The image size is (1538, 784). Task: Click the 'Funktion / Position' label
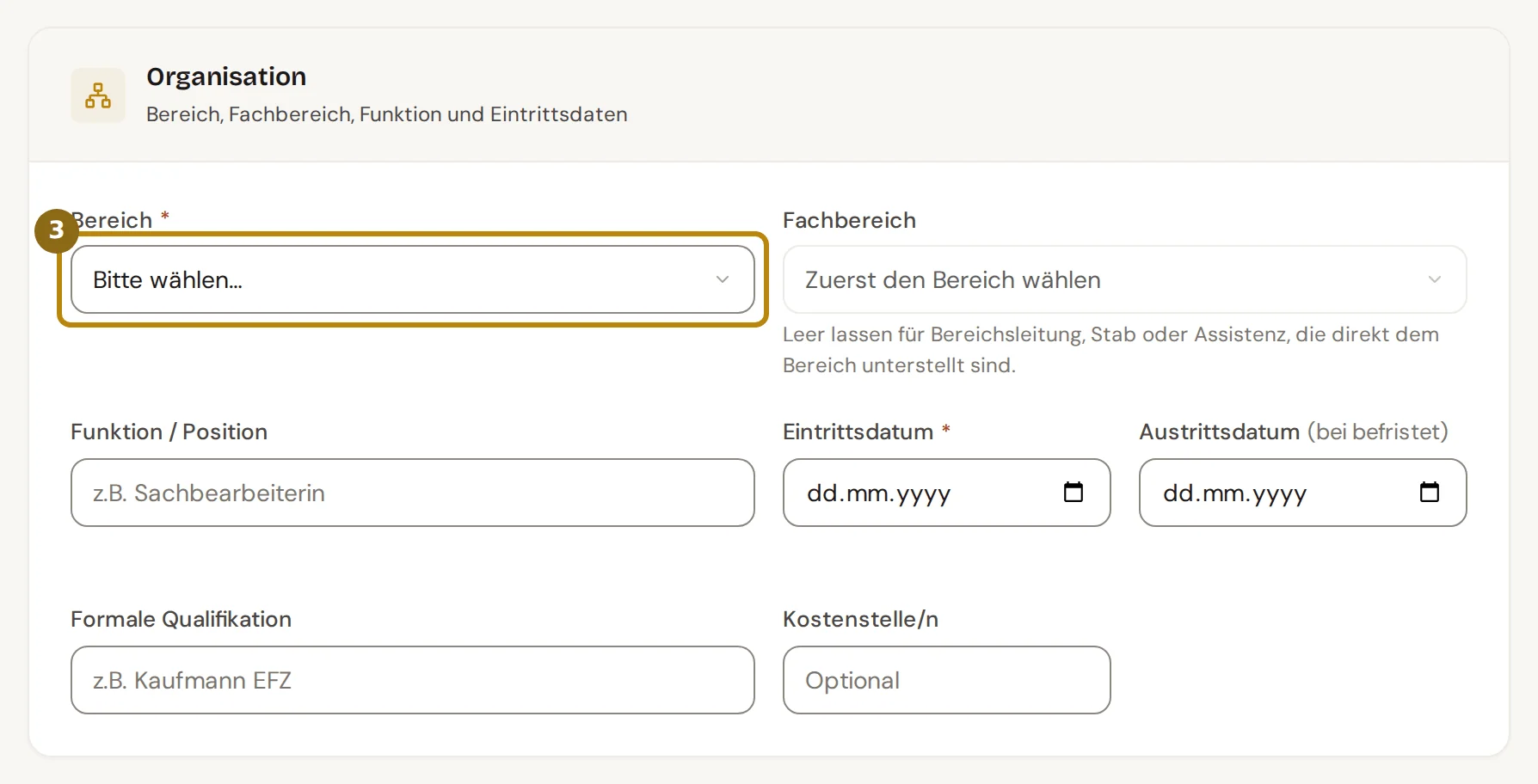[x=169, y=432]
